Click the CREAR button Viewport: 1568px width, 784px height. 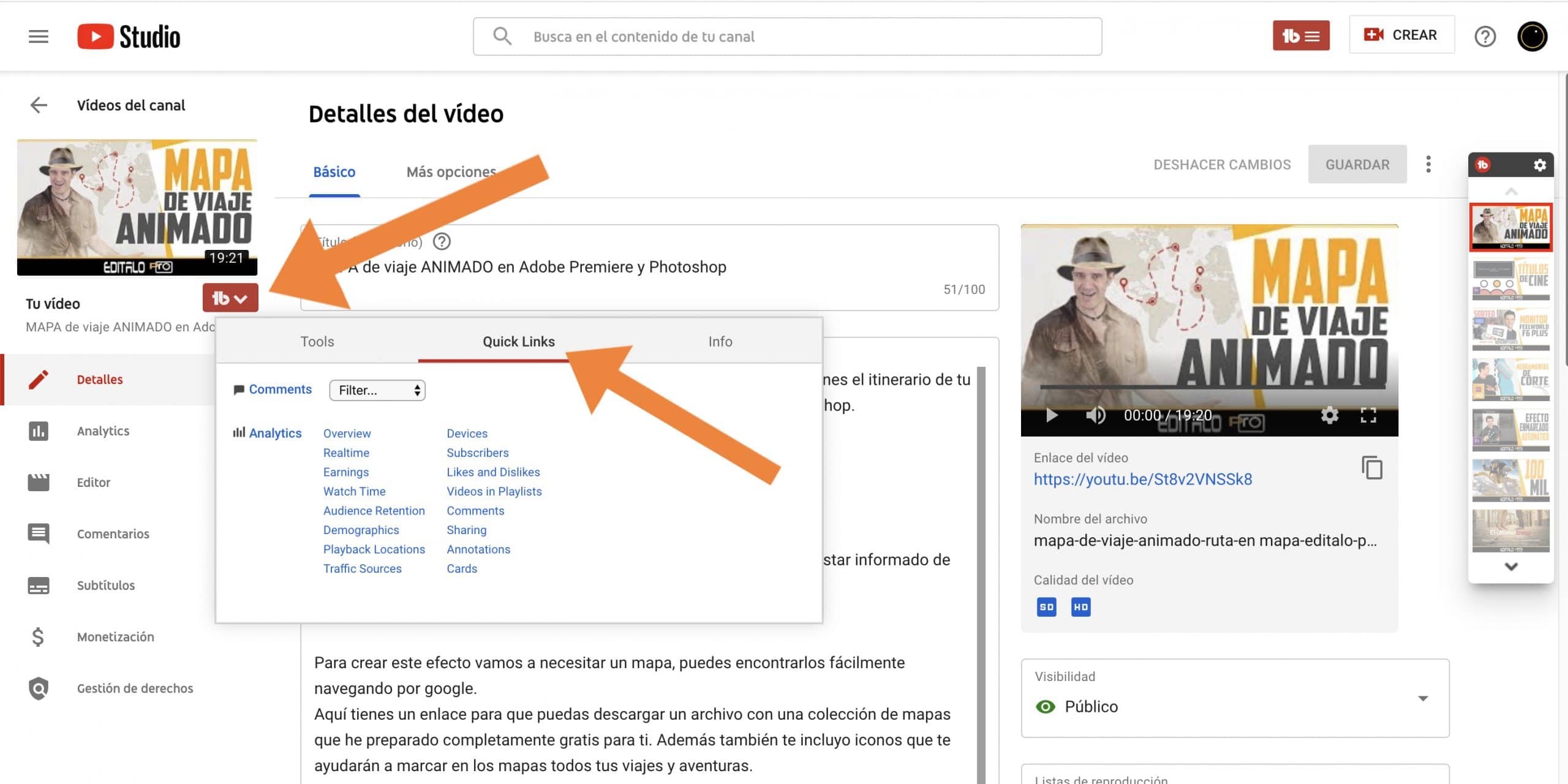pos(1401,35)
